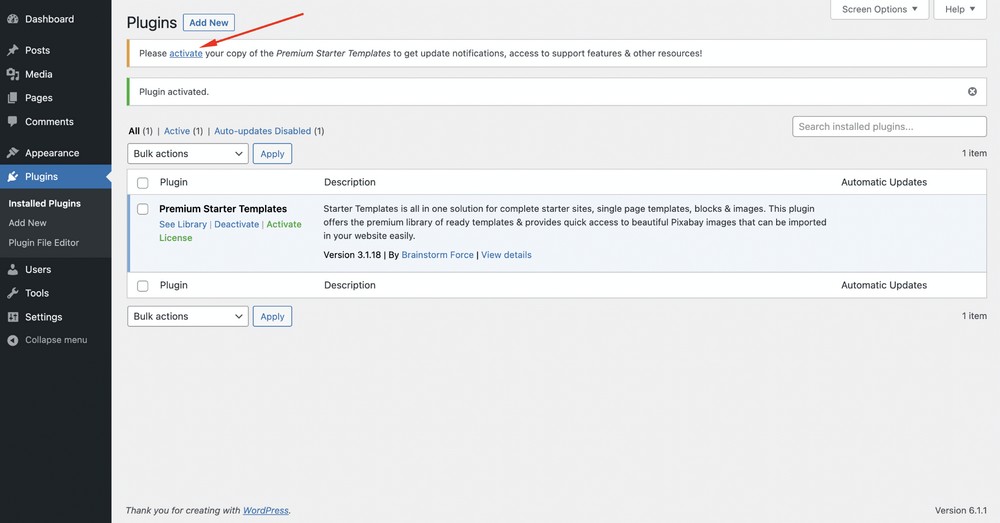Click Activate License link
The image size is (1000, 523).
pos(230,231)
